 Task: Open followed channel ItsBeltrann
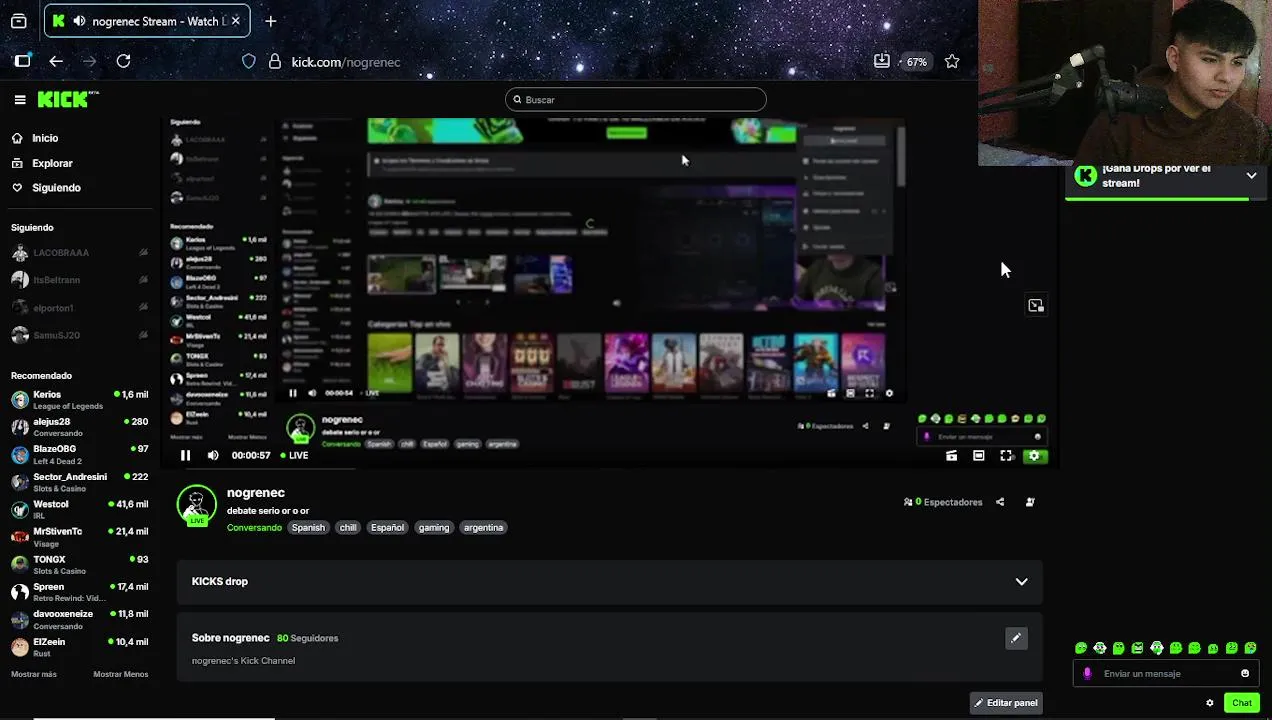80,280
